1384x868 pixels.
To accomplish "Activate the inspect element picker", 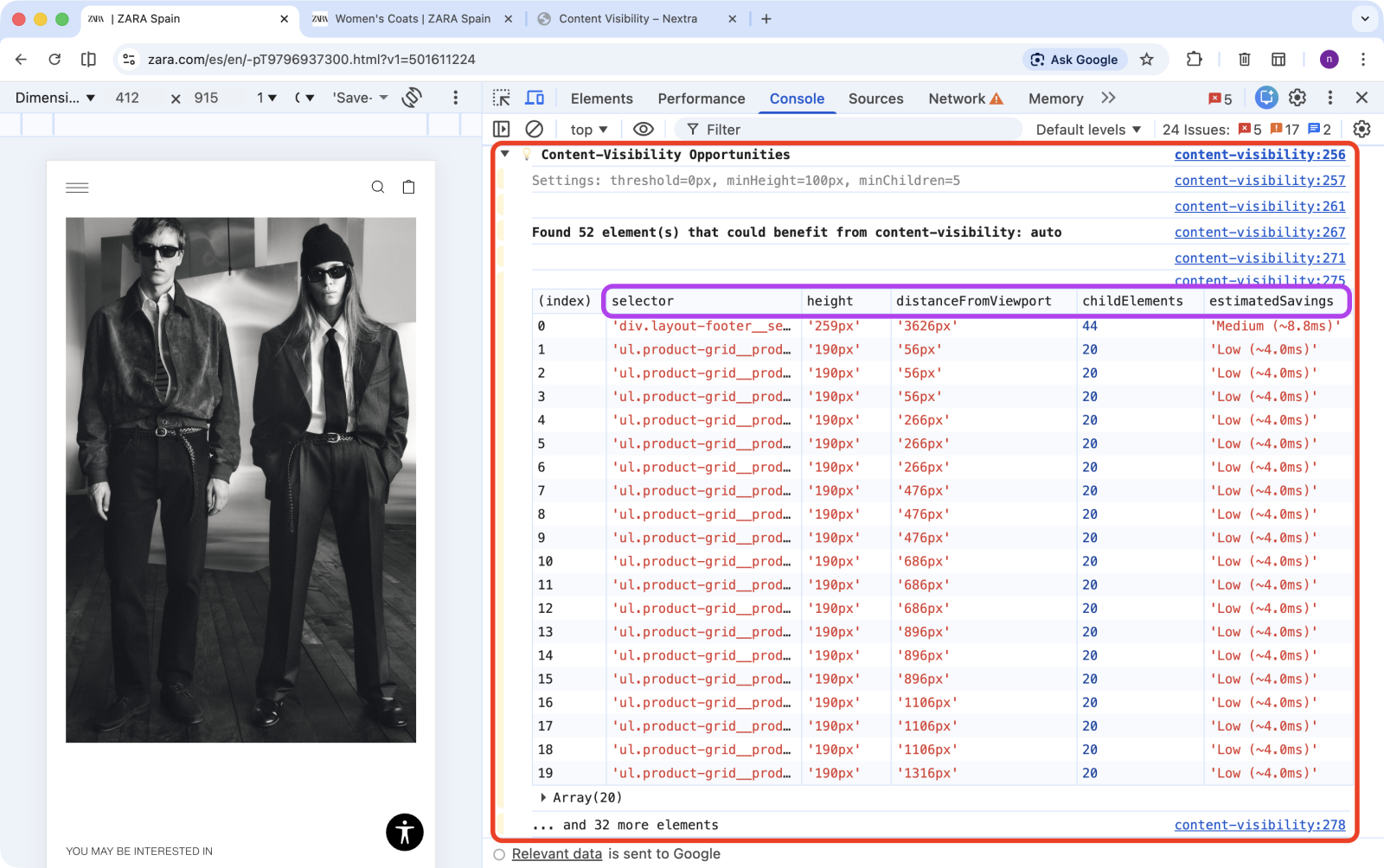I will (x=502, y=98).
